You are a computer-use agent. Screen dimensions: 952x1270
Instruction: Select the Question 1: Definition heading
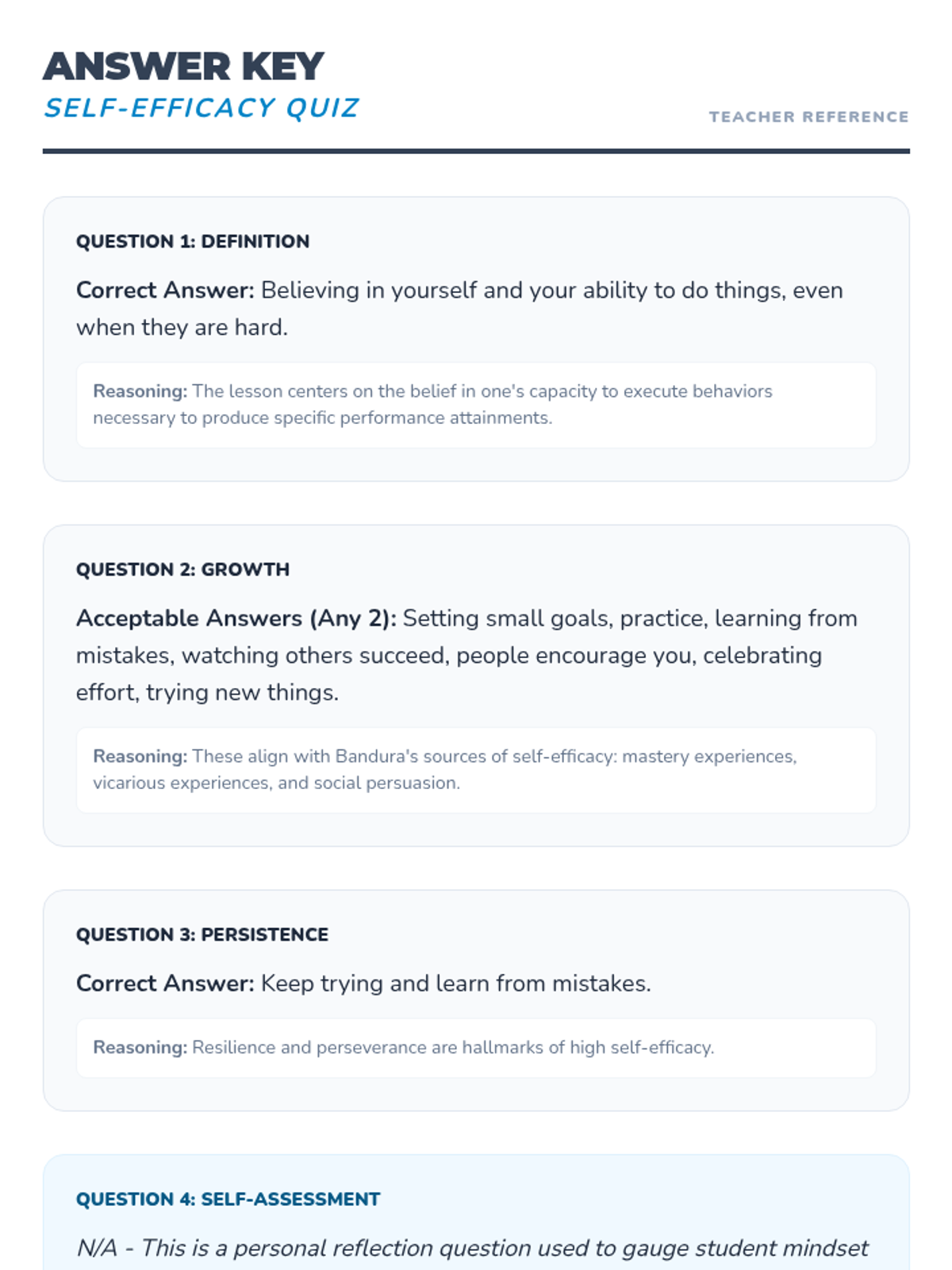(x=193, y=241)
